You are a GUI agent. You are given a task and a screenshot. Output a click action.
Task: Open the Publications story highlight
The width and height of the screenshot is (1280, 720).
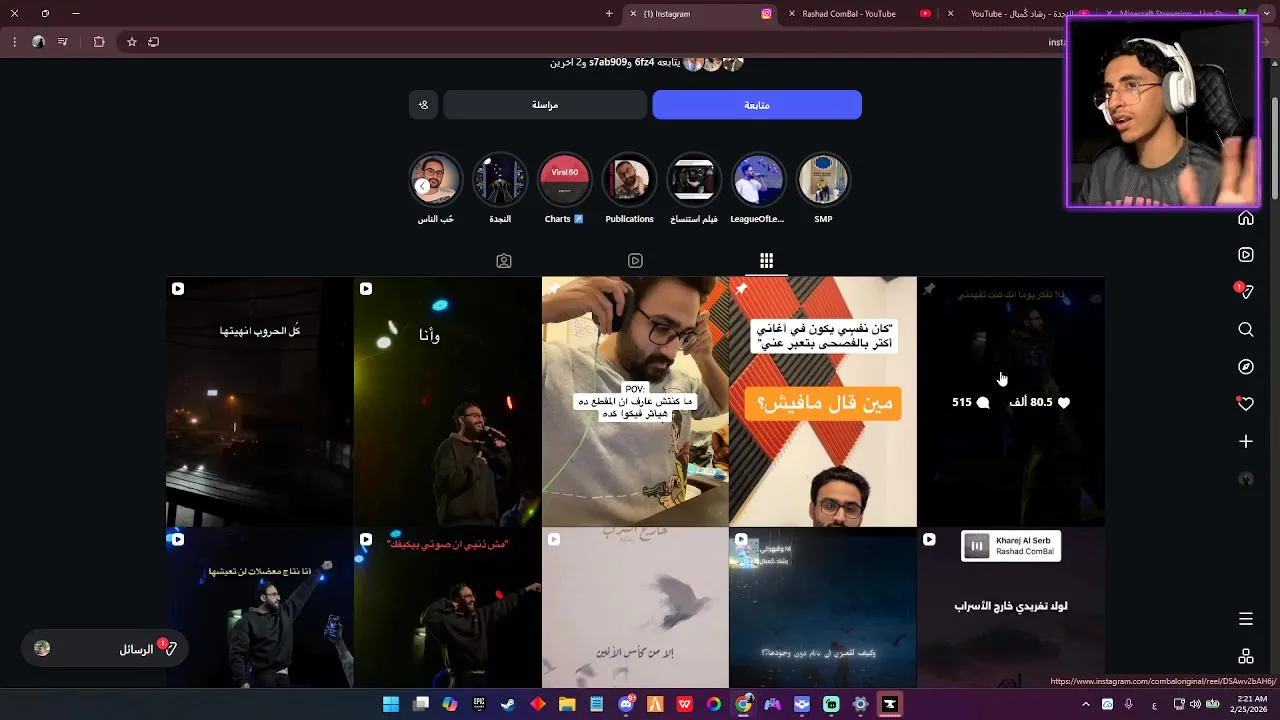[x=629, y=187]
